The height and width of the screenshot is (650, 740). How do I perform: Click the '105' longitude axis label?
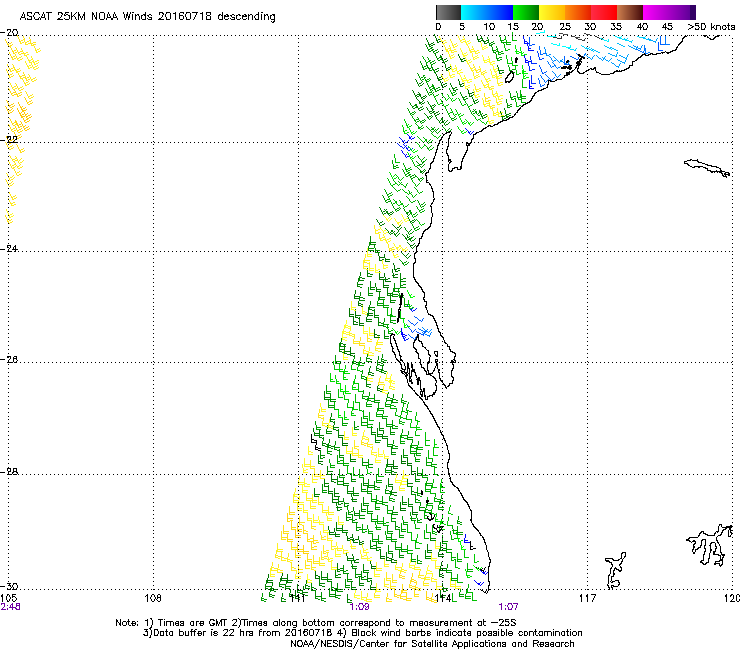pyautogui.click(x=9, y=598)
